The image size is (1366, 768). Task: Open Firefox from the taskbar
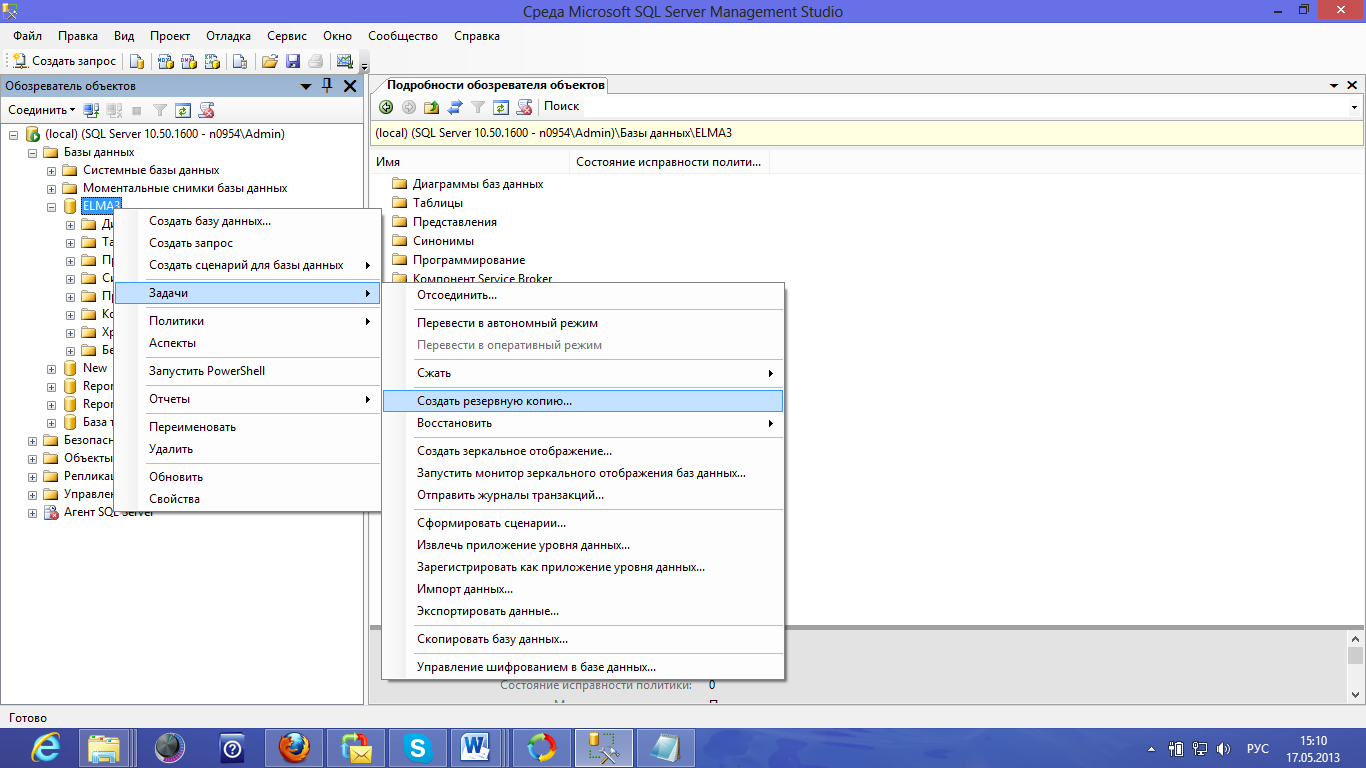pyautogui.click(x=293, y=748)
